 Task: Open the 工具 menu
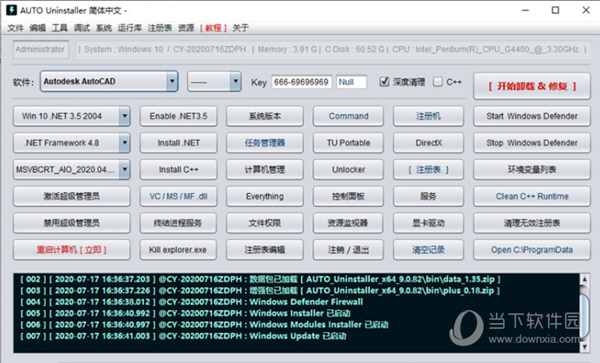(60, 28)
